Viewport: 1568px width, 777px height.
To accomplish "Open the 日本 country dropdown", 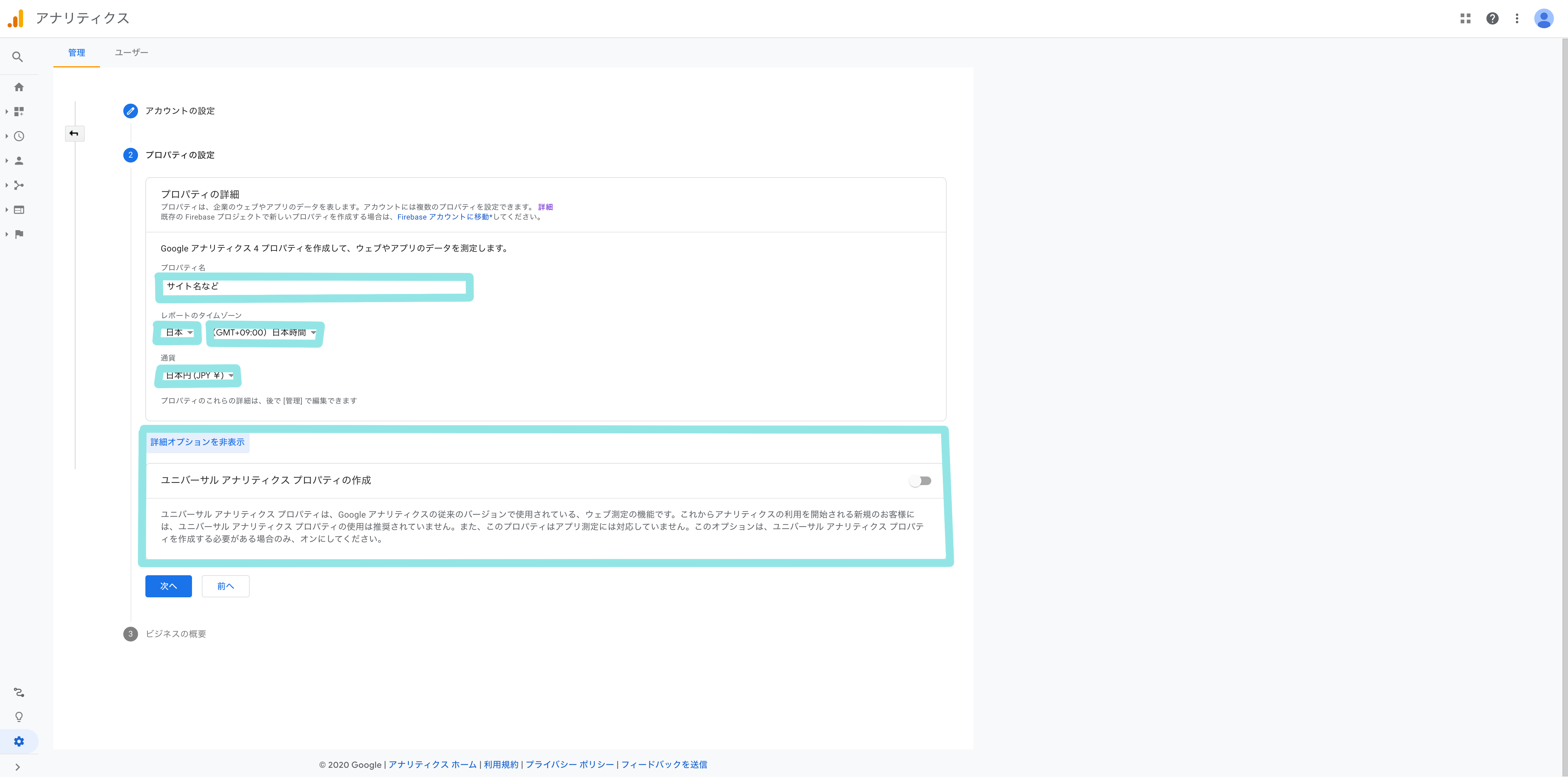I will [x=179, y=332].
